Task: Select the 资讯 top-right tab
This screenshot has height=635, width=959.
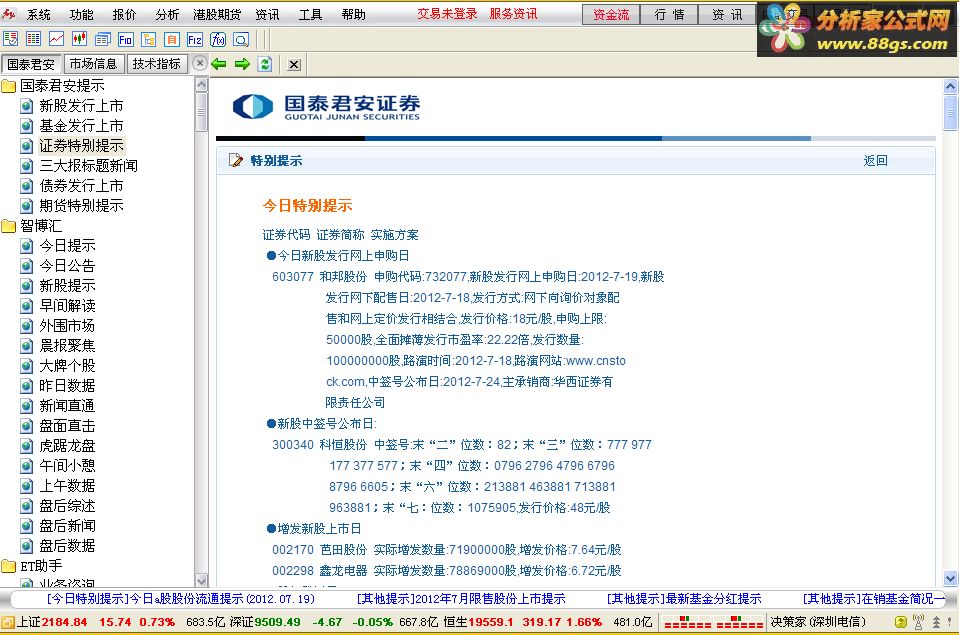Action: (x=727, y=14)
